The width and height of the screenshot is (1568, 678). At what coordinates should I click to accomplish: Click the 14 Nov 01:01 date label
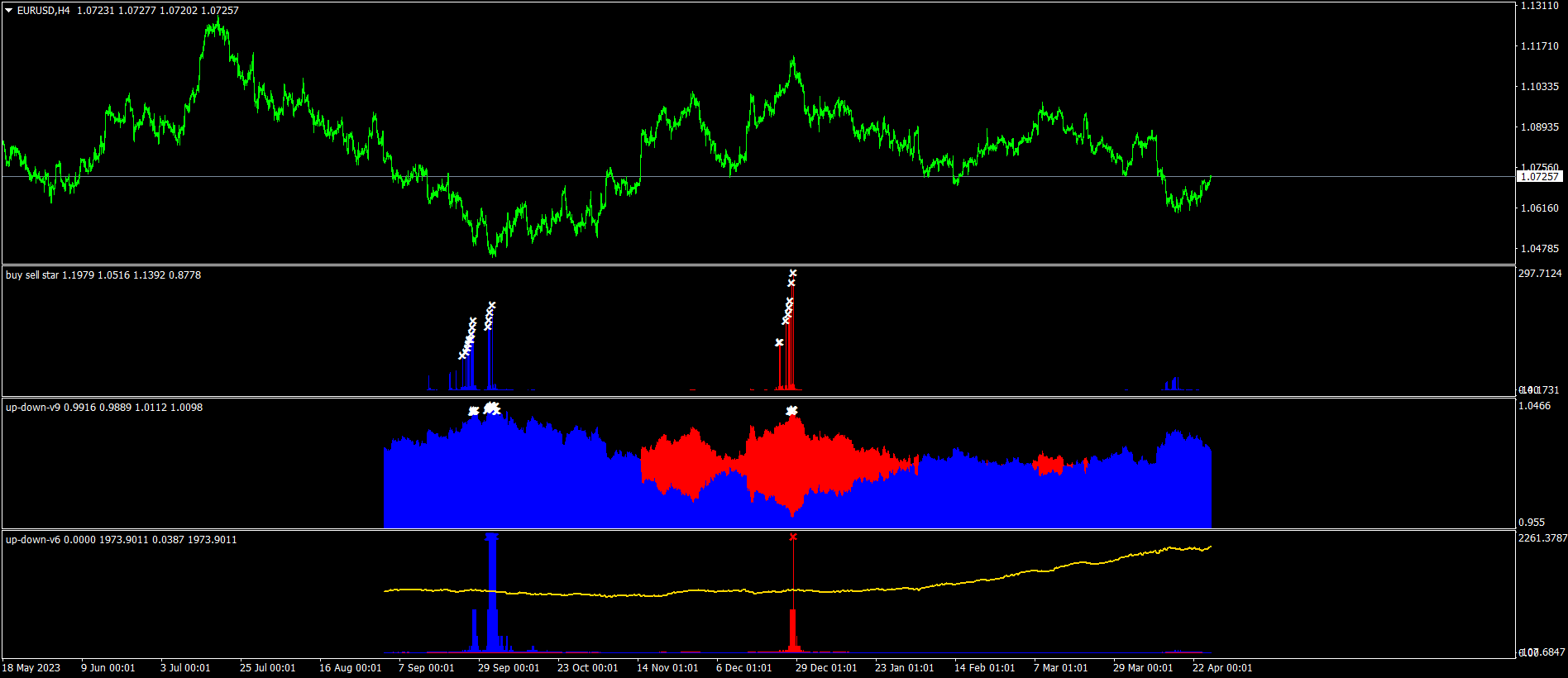667,668
